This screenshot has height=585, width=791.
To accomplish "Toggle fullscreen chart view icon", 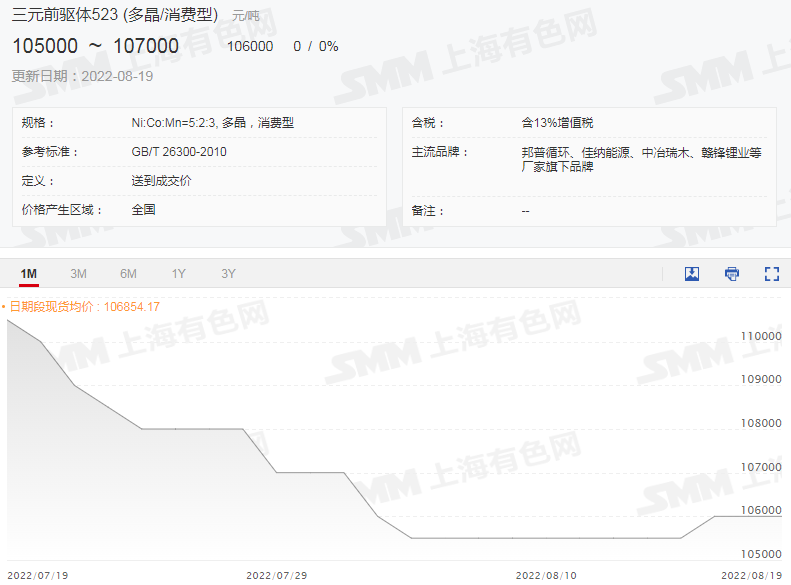I will click(771, 274).
